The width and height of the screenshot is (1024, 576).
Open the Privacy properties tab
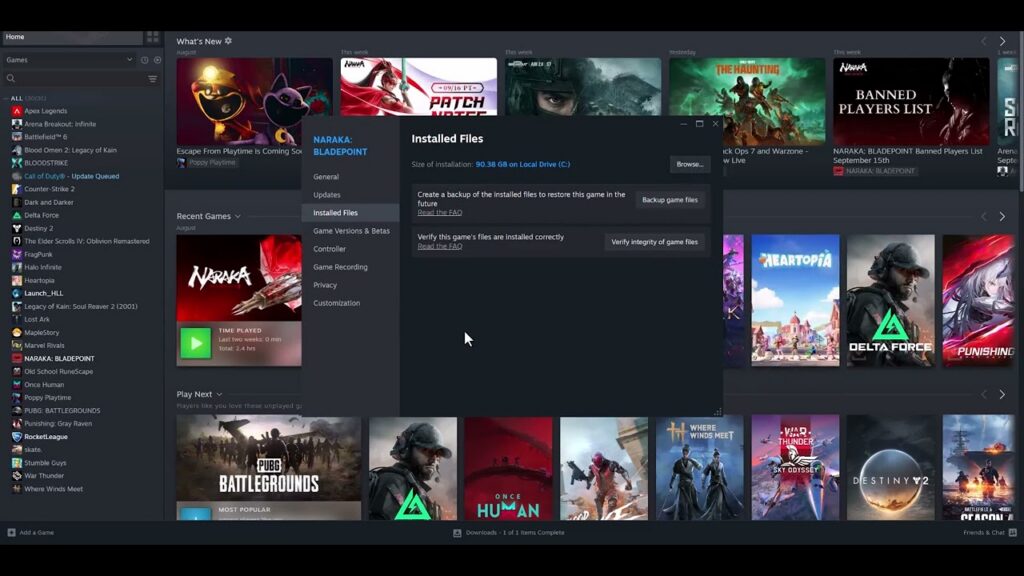click(x=325, y=285)
